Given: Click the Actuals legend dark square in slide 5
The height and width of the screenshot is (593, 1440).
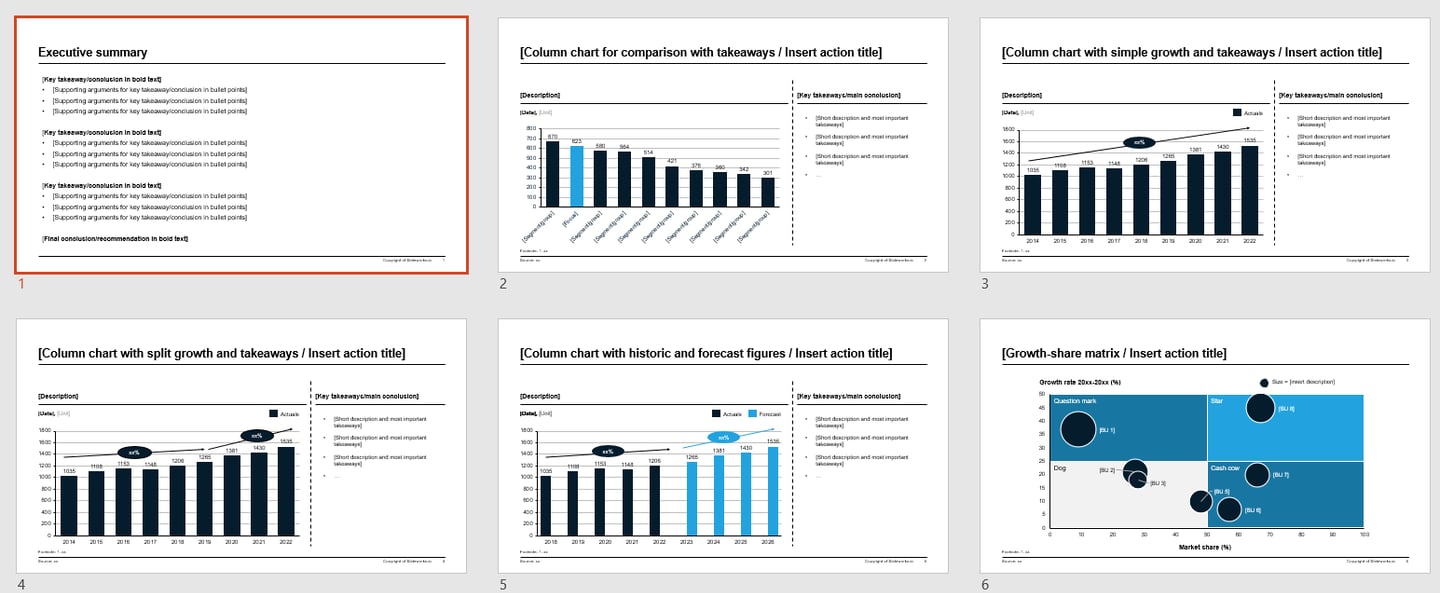Looking at the screenshot, I should pos(716,414).
